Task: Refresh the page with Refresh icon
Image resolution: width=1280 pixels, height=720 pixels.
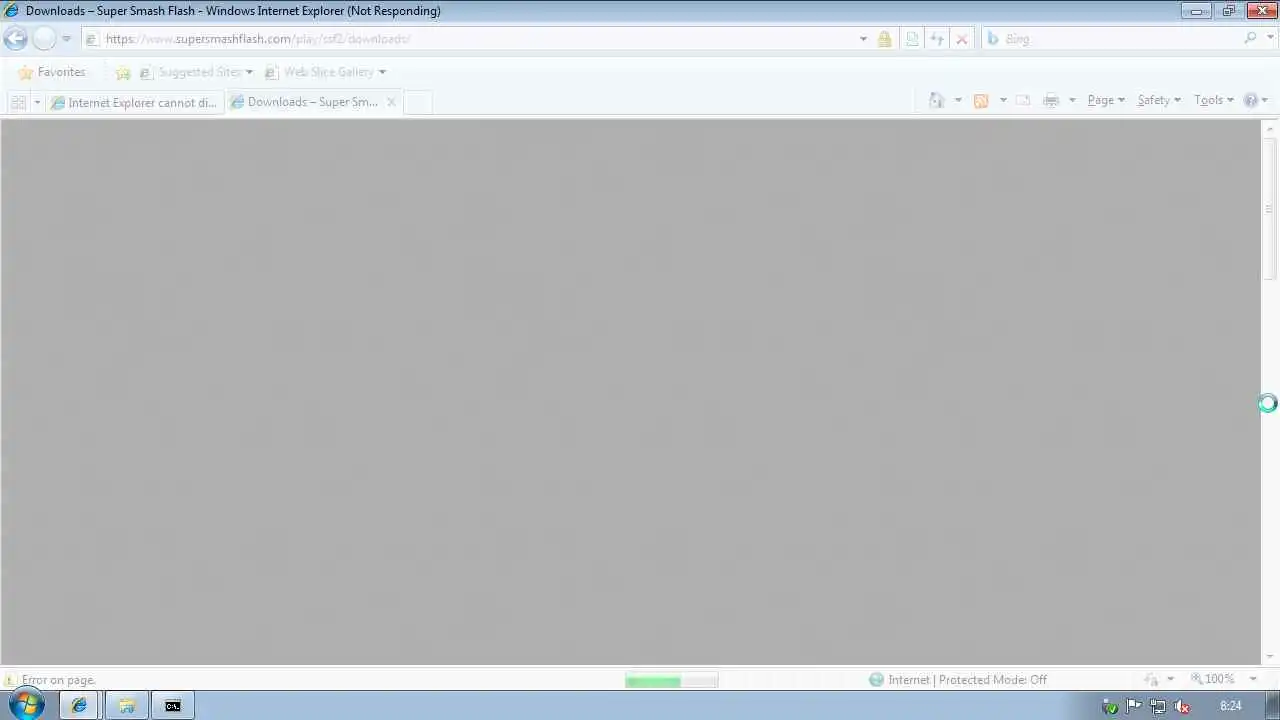Action: (937, 39)
